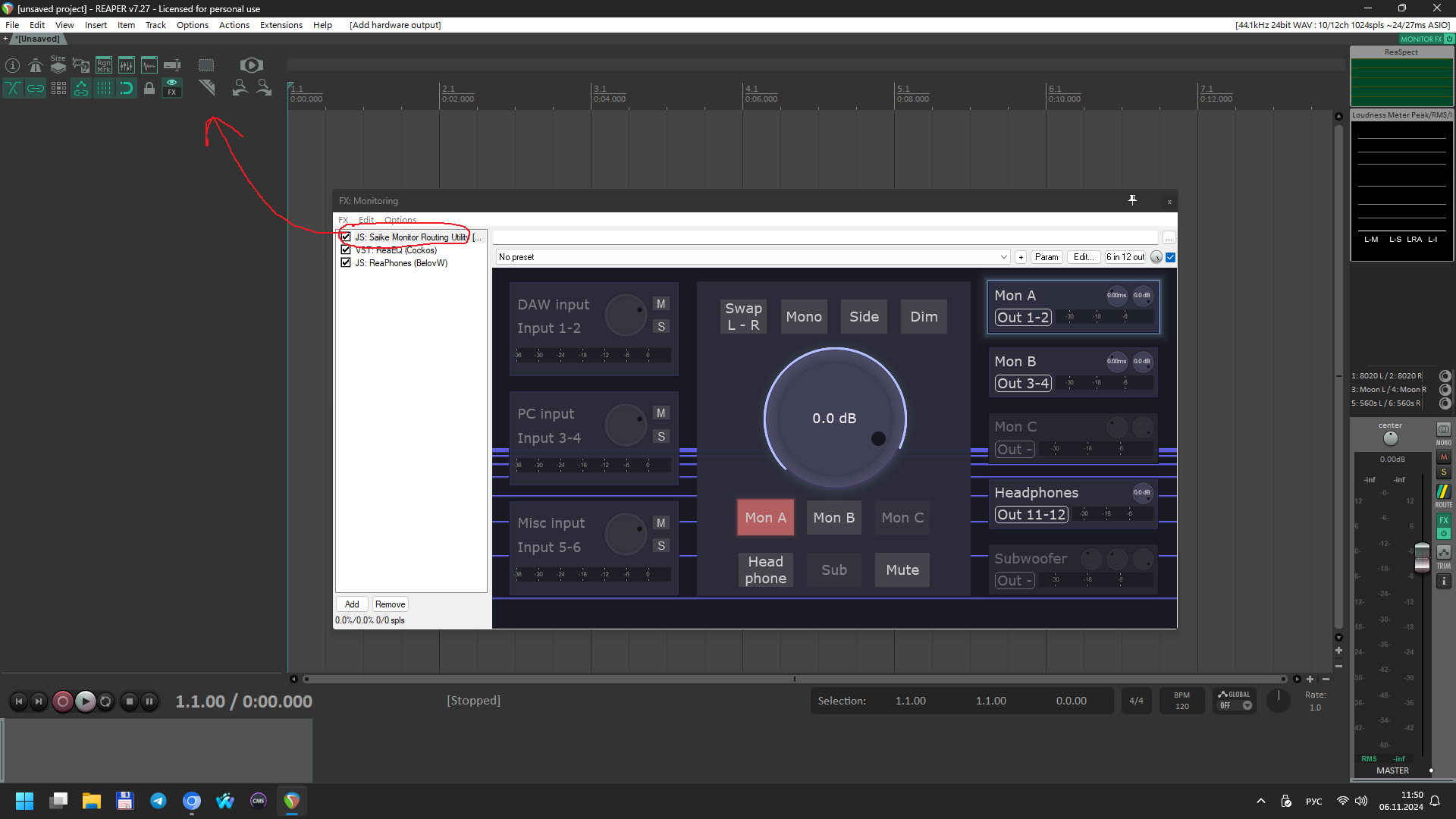
Task: Disable the ReaEQ (Cockos) plugin checkbox
Action: 346,249
